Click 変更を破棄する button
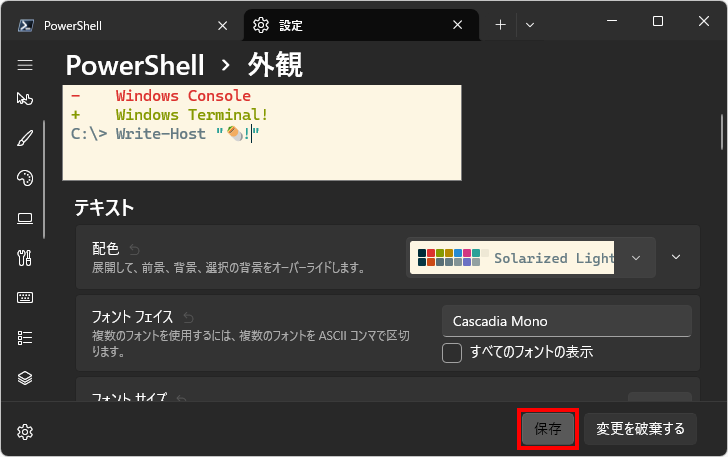 (x=640, y=429)
